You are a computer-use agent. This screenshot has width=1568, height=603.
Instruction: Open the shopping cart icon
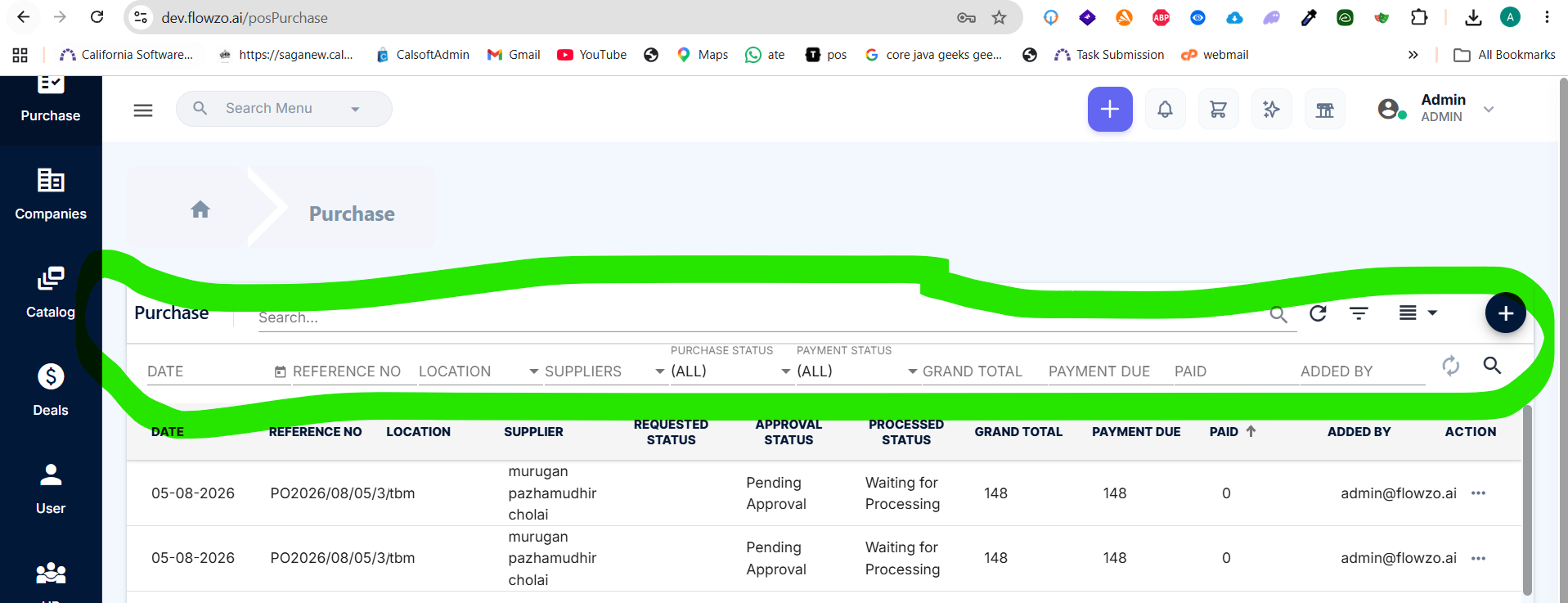[1218, 109]
